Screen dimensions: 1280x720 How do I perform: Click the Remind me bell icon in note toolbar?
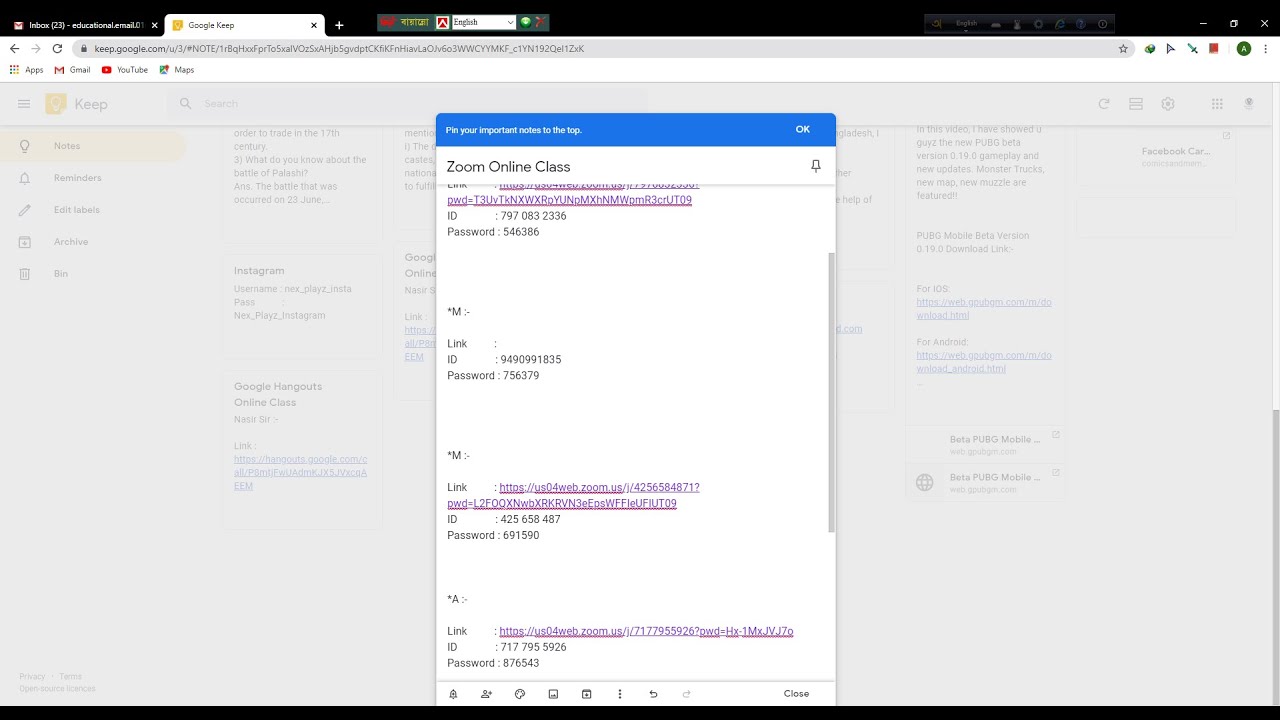[453, 694]
